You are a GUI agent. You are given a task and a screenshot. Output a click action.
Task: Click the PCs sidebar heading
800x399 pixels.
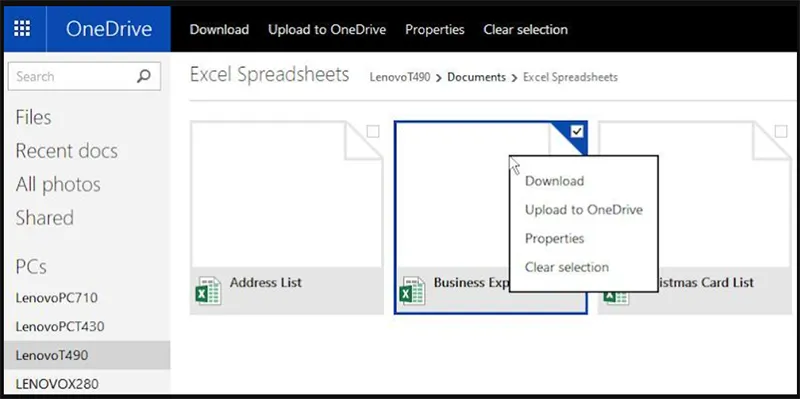[x=31, y=267]
